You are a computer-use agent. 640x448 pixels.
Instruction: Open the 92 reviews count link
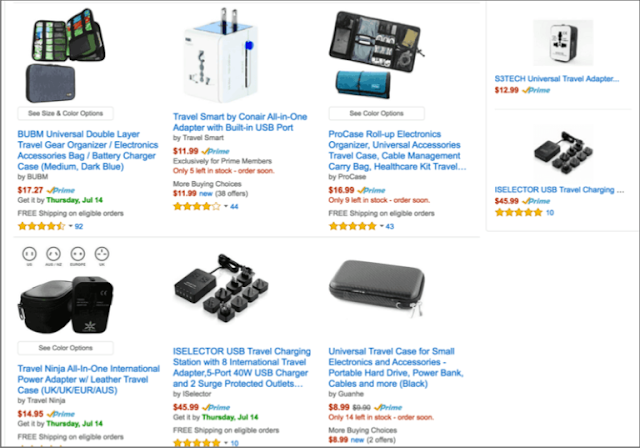point(79,226)
